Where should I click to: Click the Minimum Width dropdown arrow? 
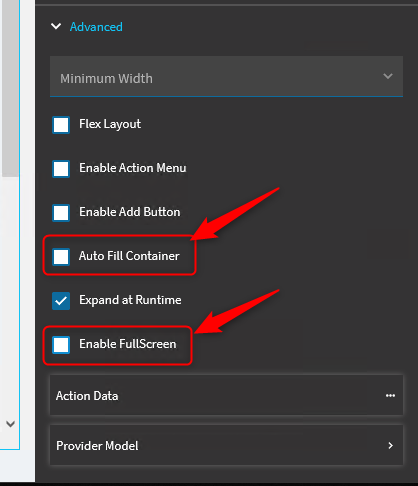388,76
